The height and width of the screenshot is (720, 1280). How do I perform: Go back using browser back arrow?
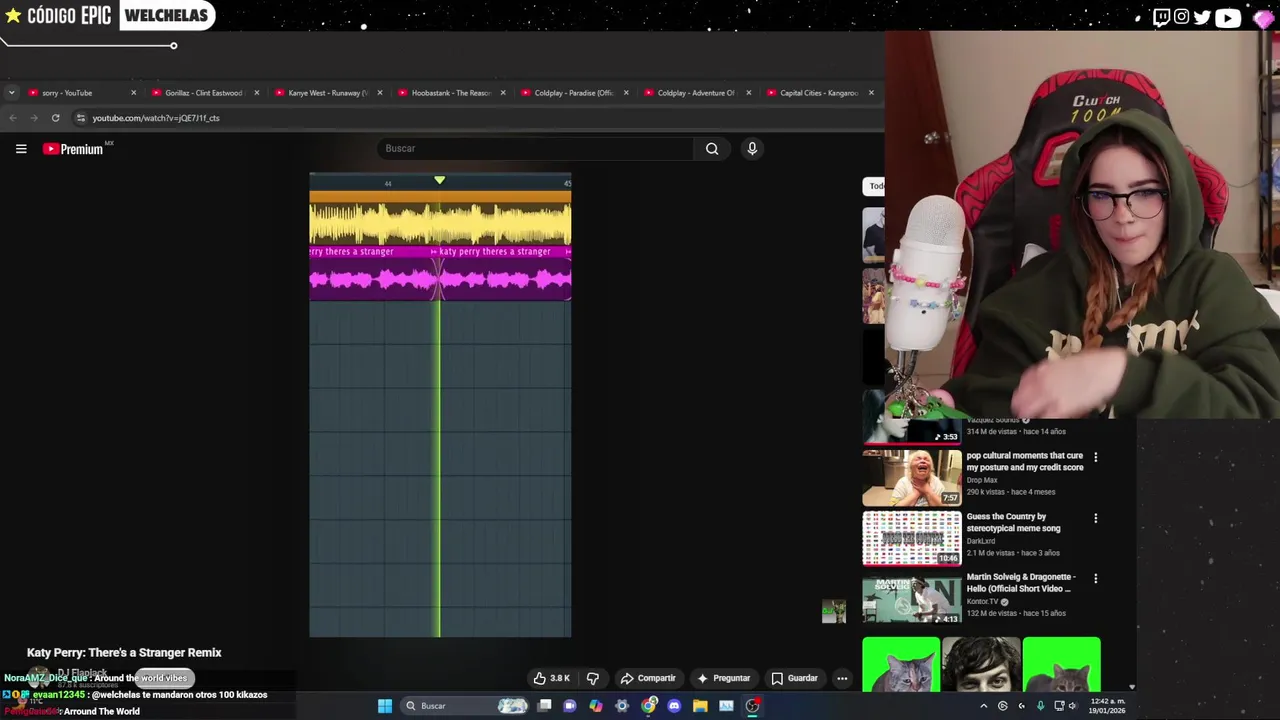point(12,118)
